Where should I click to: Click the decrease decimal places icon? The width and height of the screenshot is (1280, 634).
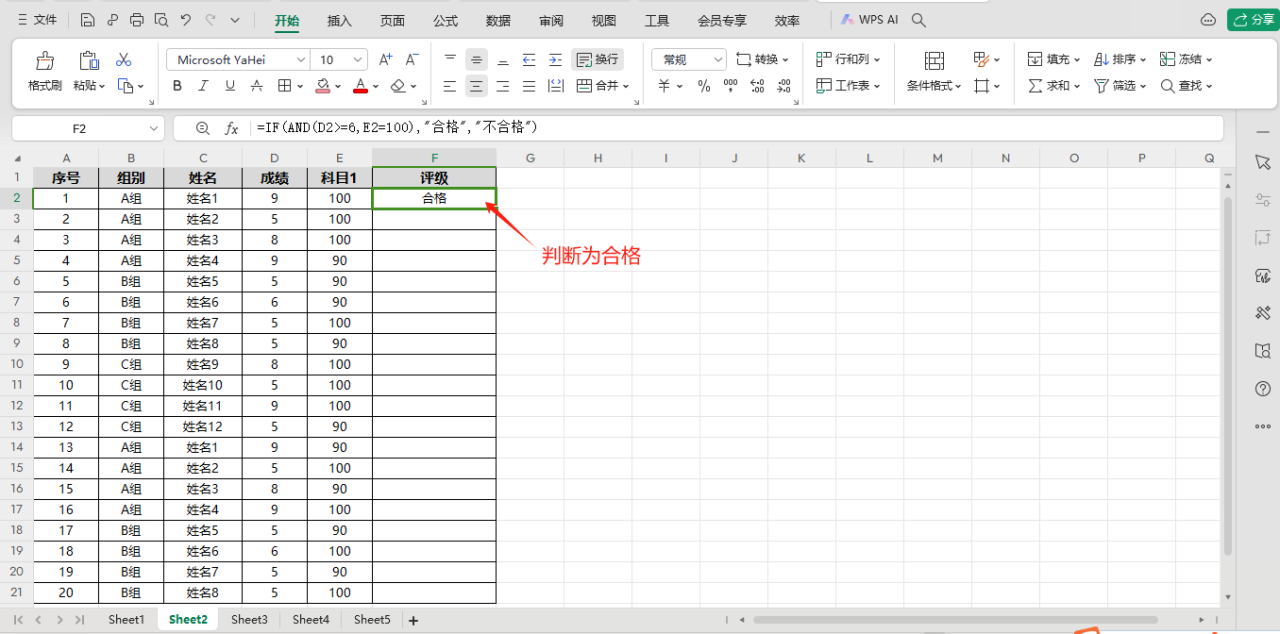coord(783,86)
